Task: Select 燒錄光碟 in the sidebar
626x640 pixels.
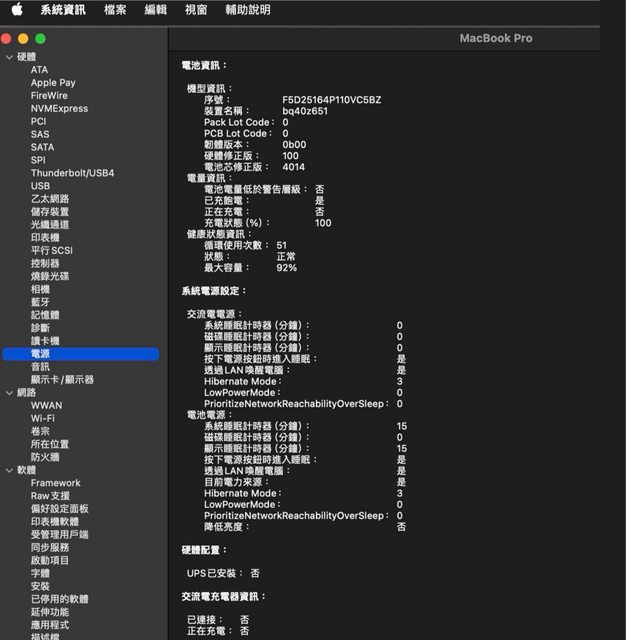Action: (50, 276)
